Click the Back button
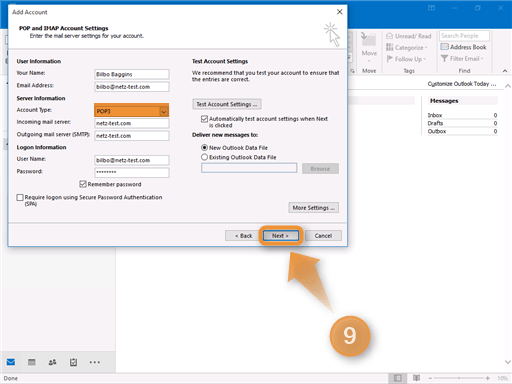This screenshot has width=512, height=384. click(243, 236)
